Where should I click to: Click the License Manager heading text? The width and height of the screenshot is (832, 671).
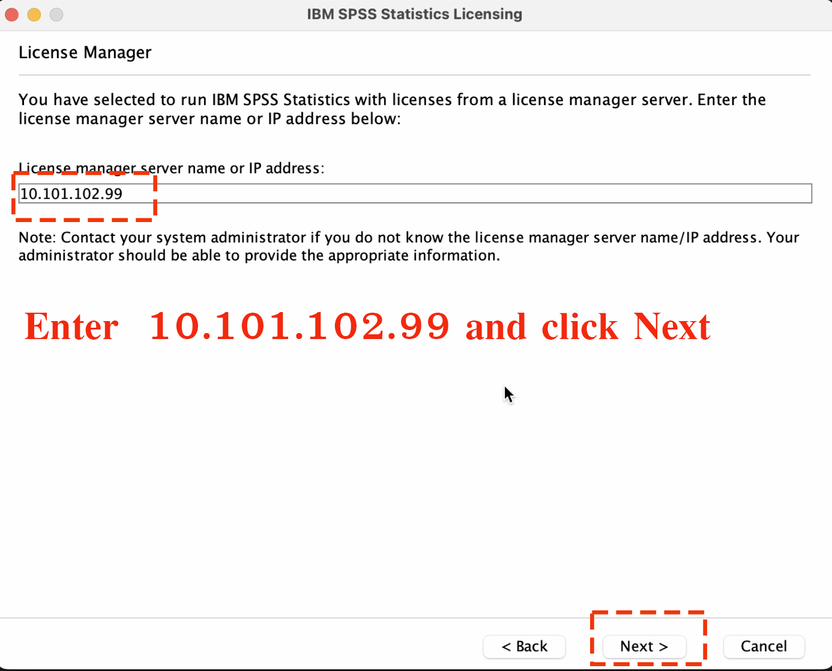click(85, 53)
